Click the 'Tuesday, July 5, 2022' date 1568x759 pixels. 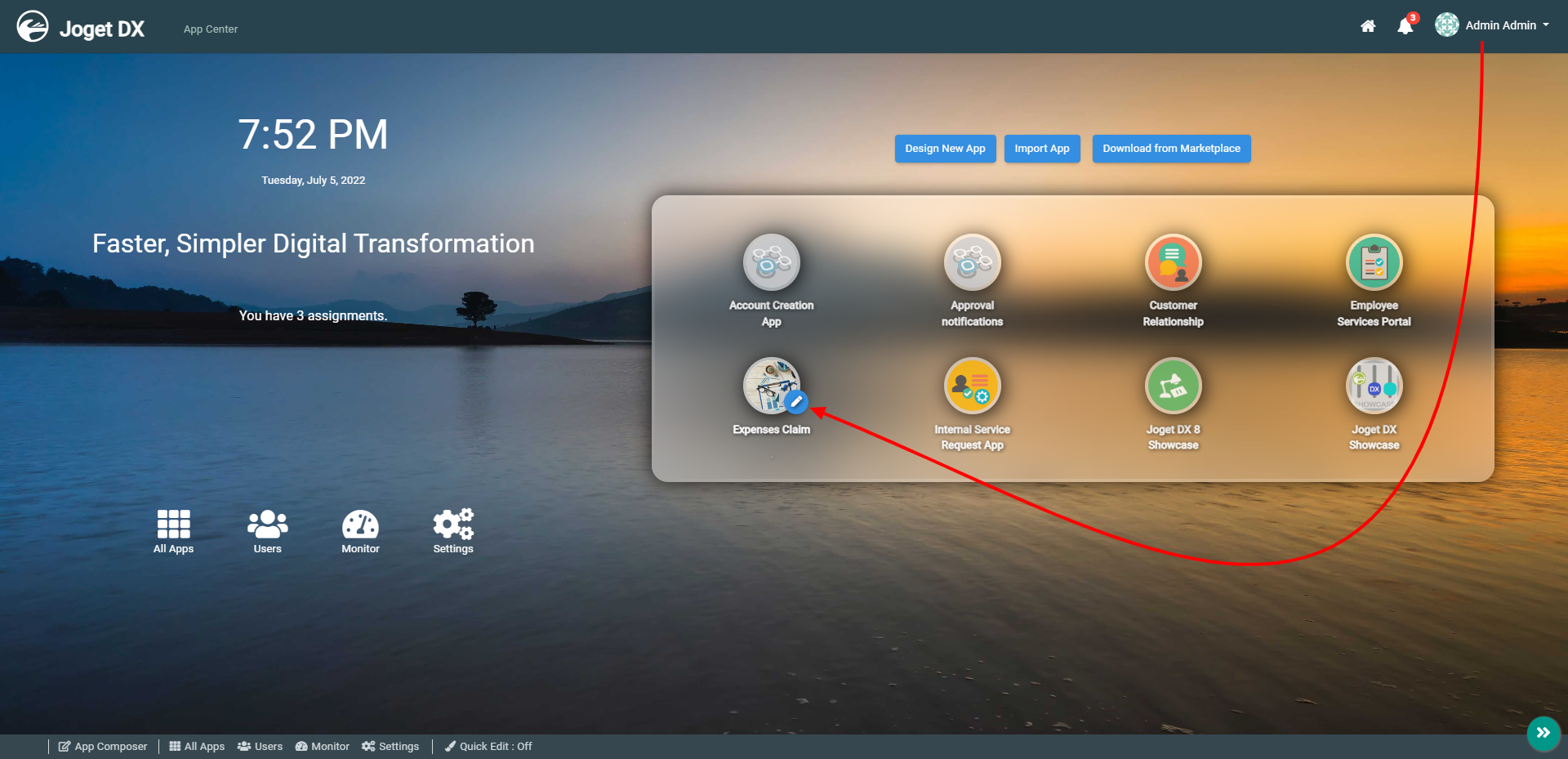click(314, 181)
